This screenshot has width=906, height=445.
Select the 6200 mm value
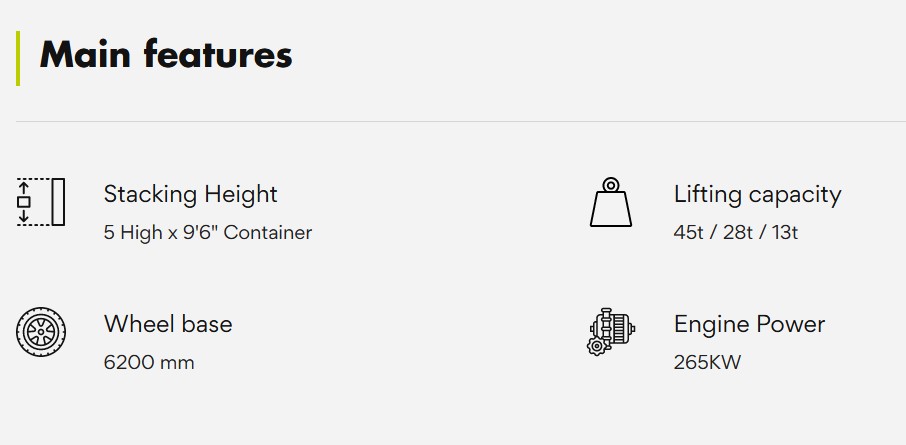pyautogui.click(x=149, y=362)
